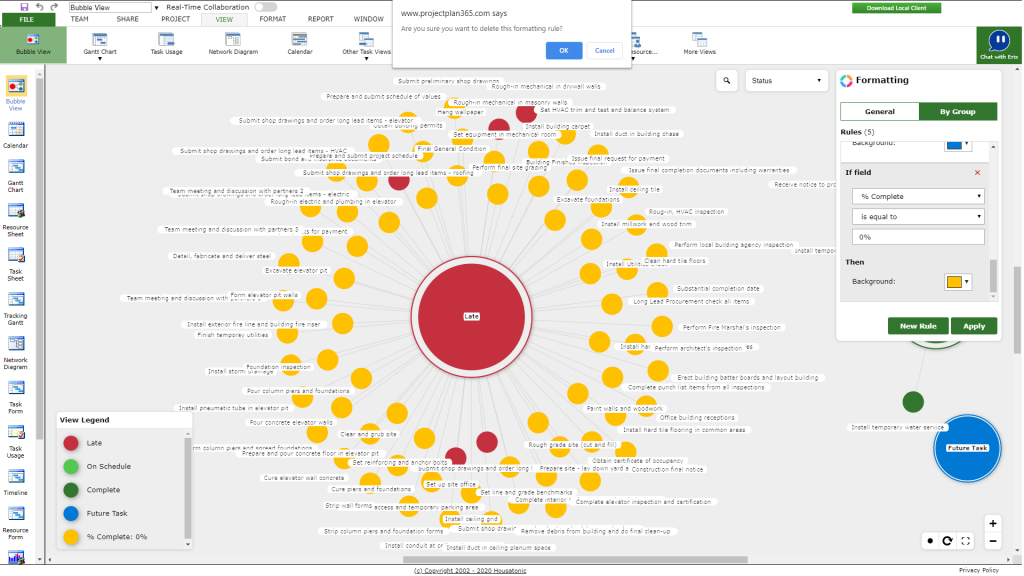The height and width of the screenshot is (576, 1024).
Task: Click the horizontal scrollbar under the canvas
Action: click(x=575, y=560)
